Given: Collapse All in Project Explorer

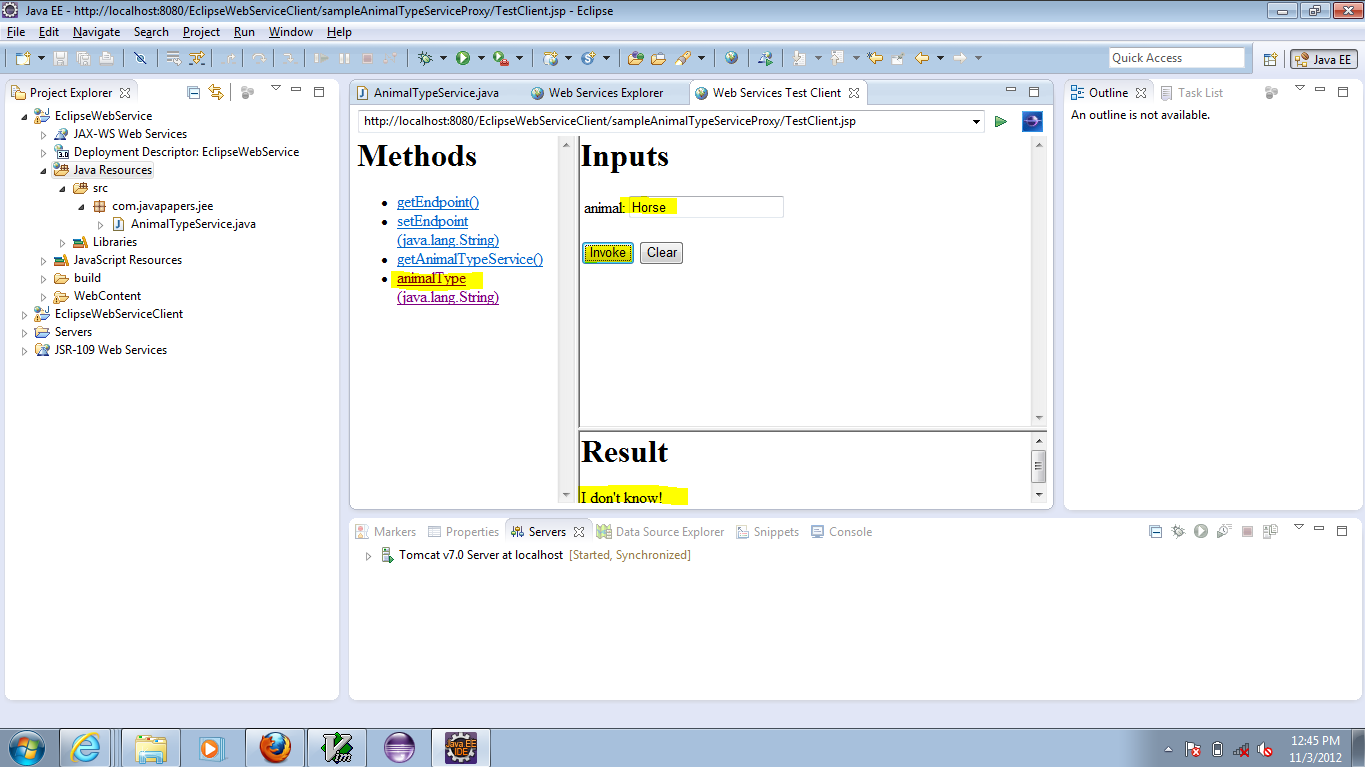Looking at the screenshot, I should (194, 92).
